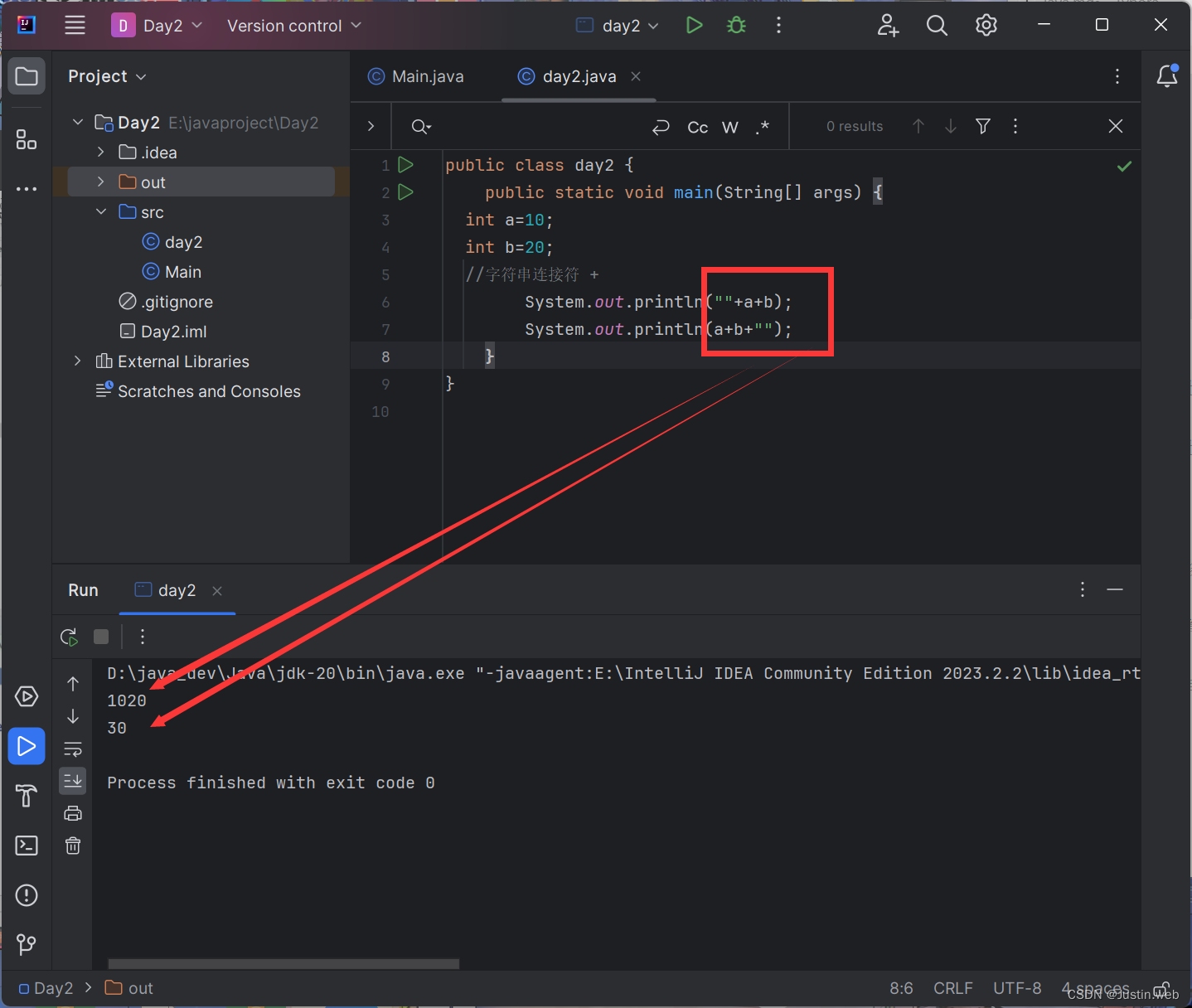Open the Services tool window icon
1192x1008 pixels.
tap(27, 696)
